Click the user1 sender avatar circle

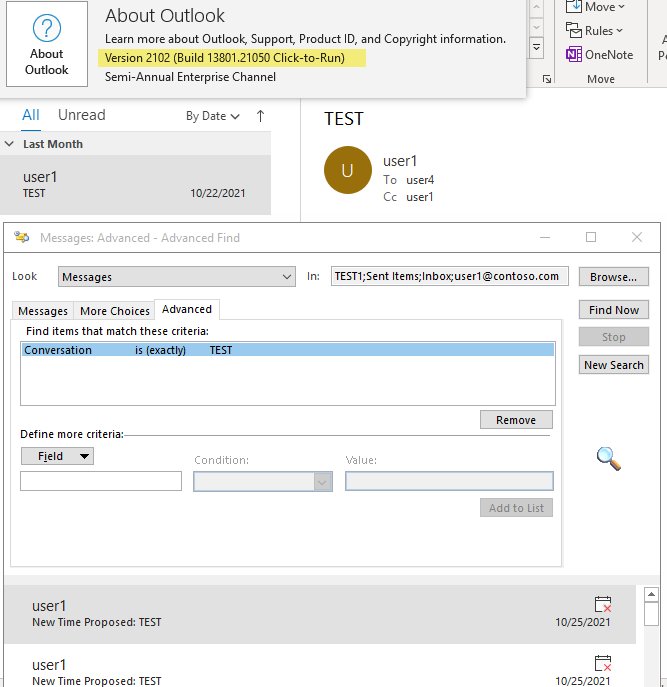coord(348,170)
